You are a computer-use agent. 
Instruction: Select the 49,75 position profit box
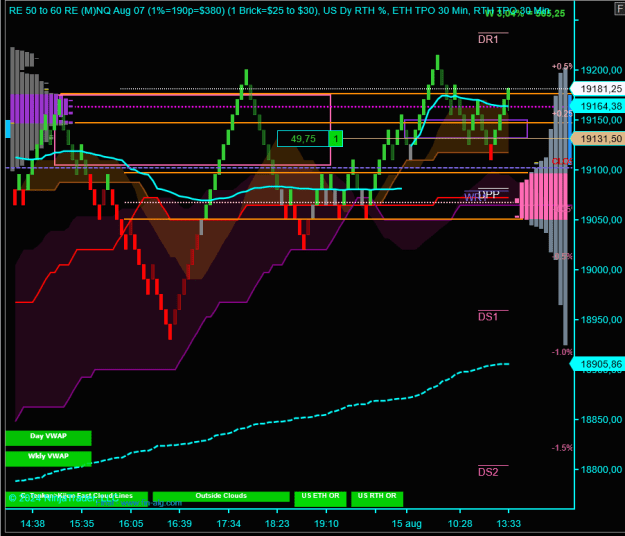[303, 139]
